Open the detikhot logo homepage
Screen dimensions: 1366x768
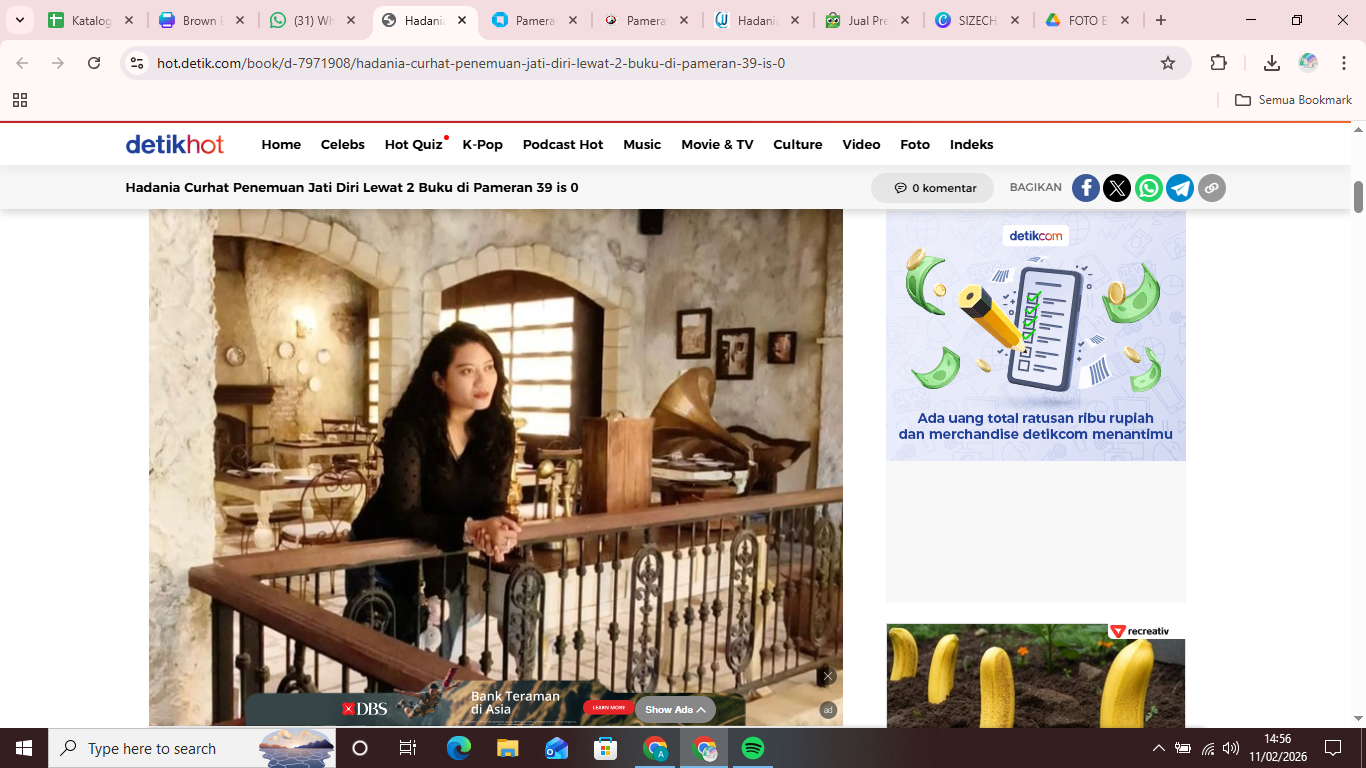point(175,144)
